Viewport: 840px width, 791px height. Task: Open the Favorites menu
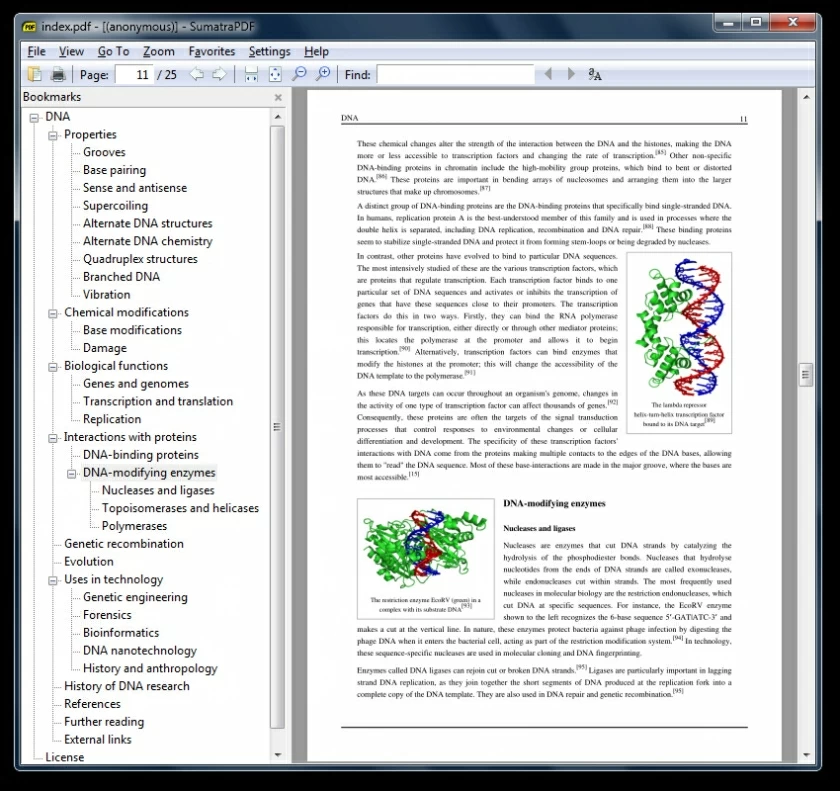(x=211, y=51)
